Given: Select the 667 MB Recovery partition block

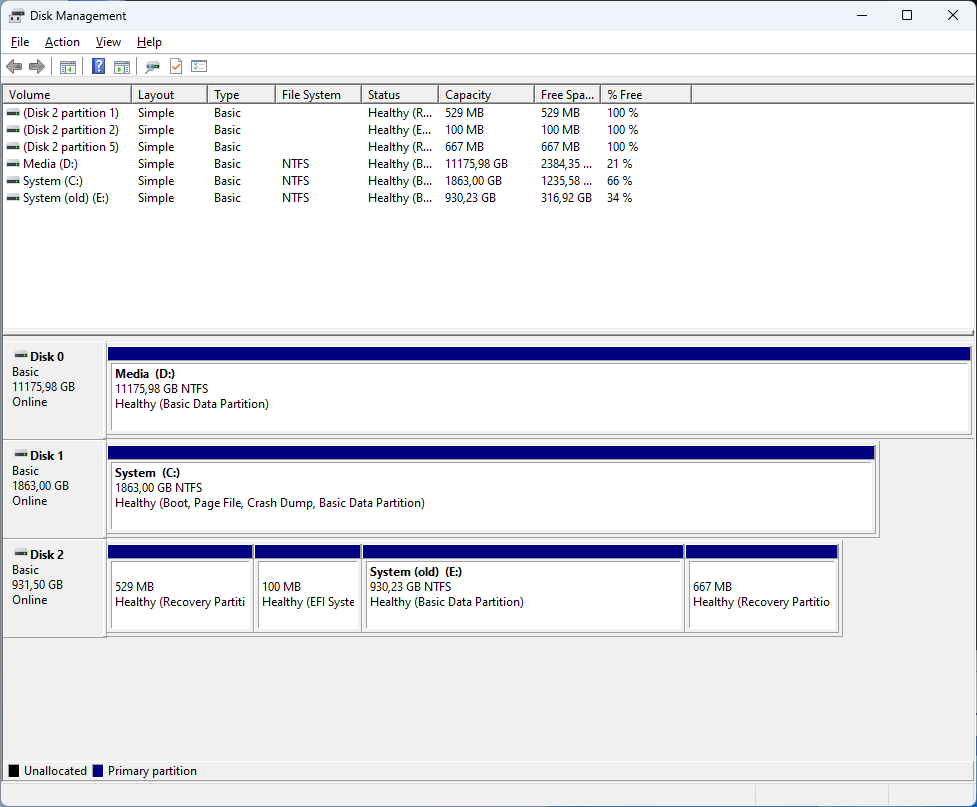Looking at the screenshot, I should [761, 588].
